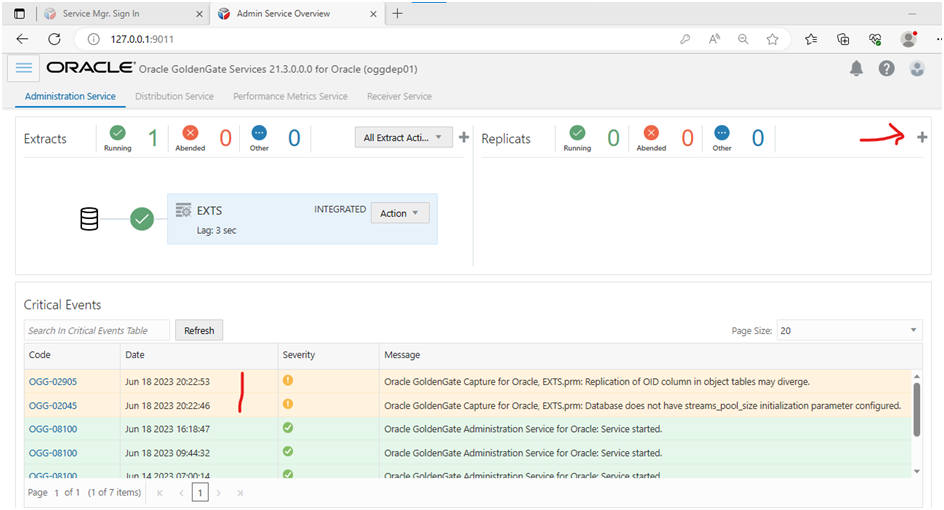This screenshot has width=944, height=510.
Task: Click the Extracts Abended status icon
Action: pyautogui.click(x=190, y=132)
